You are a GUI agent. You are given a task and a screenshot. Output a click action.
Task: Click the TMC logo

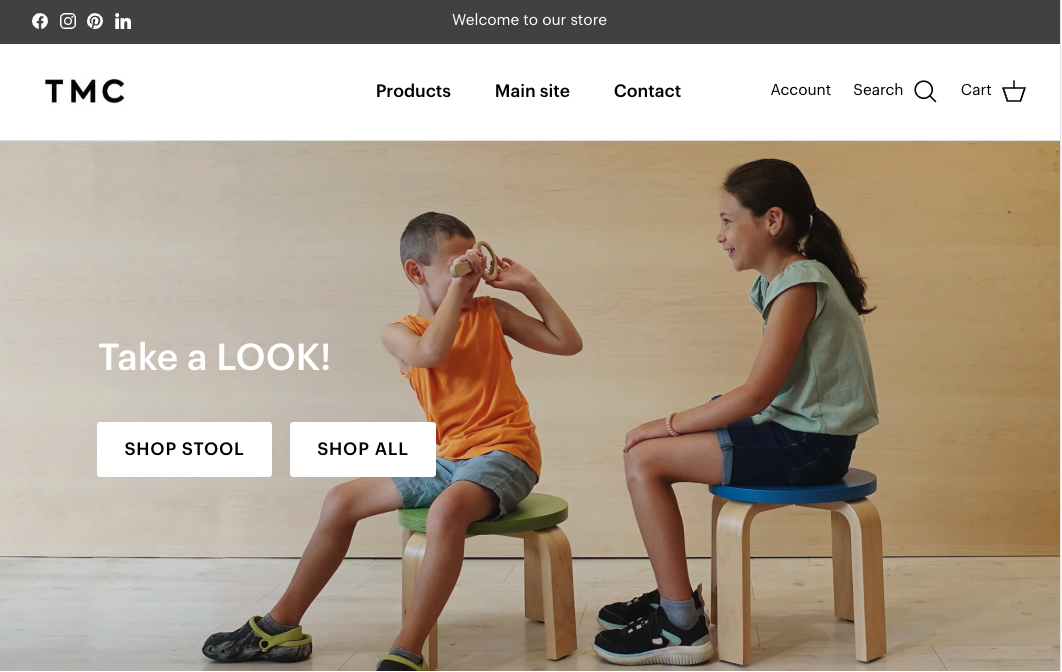pos(85,91)
